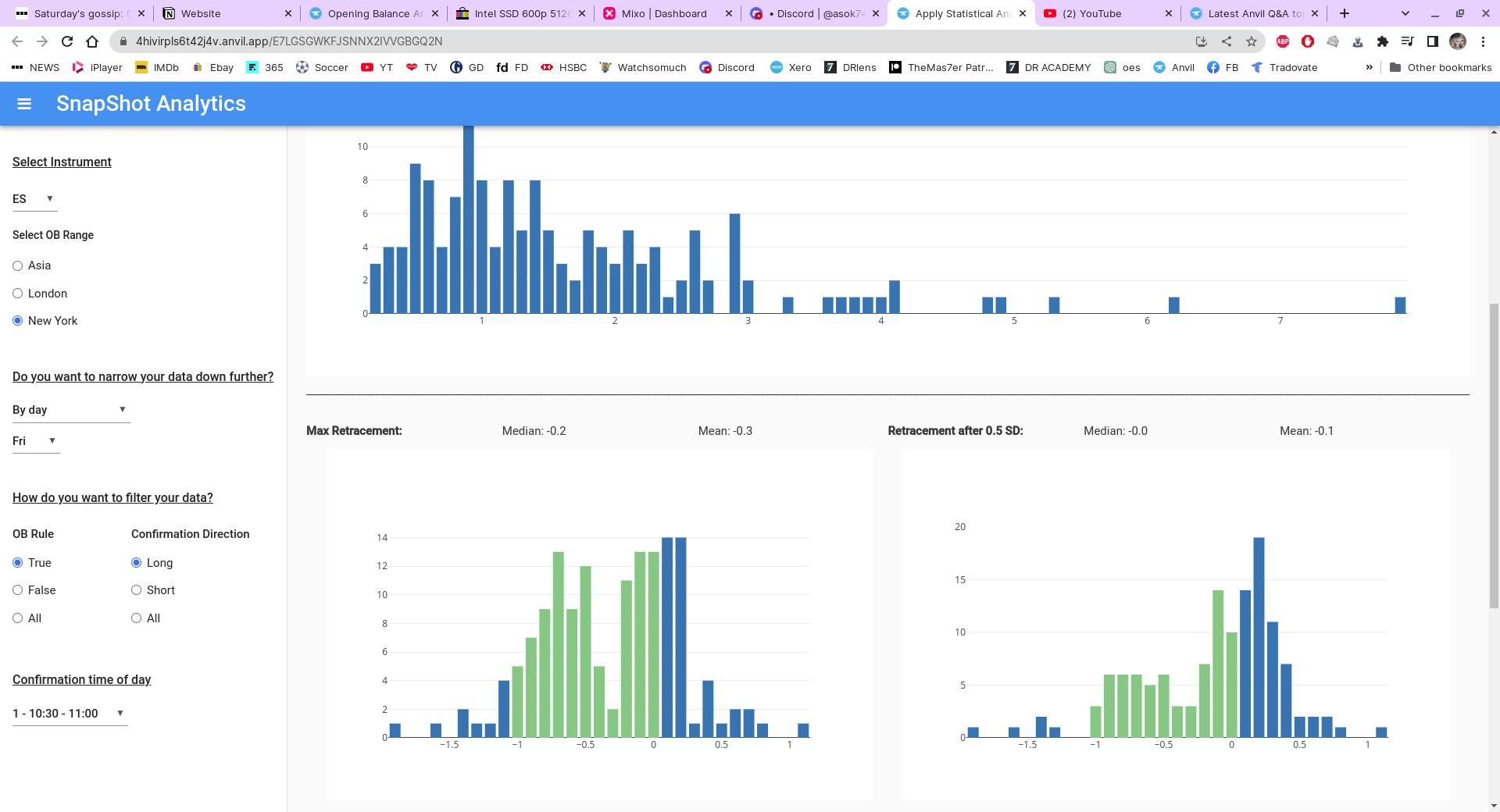Click the page address bar URL
This screenshot has height=812, width=1500.
289,41
